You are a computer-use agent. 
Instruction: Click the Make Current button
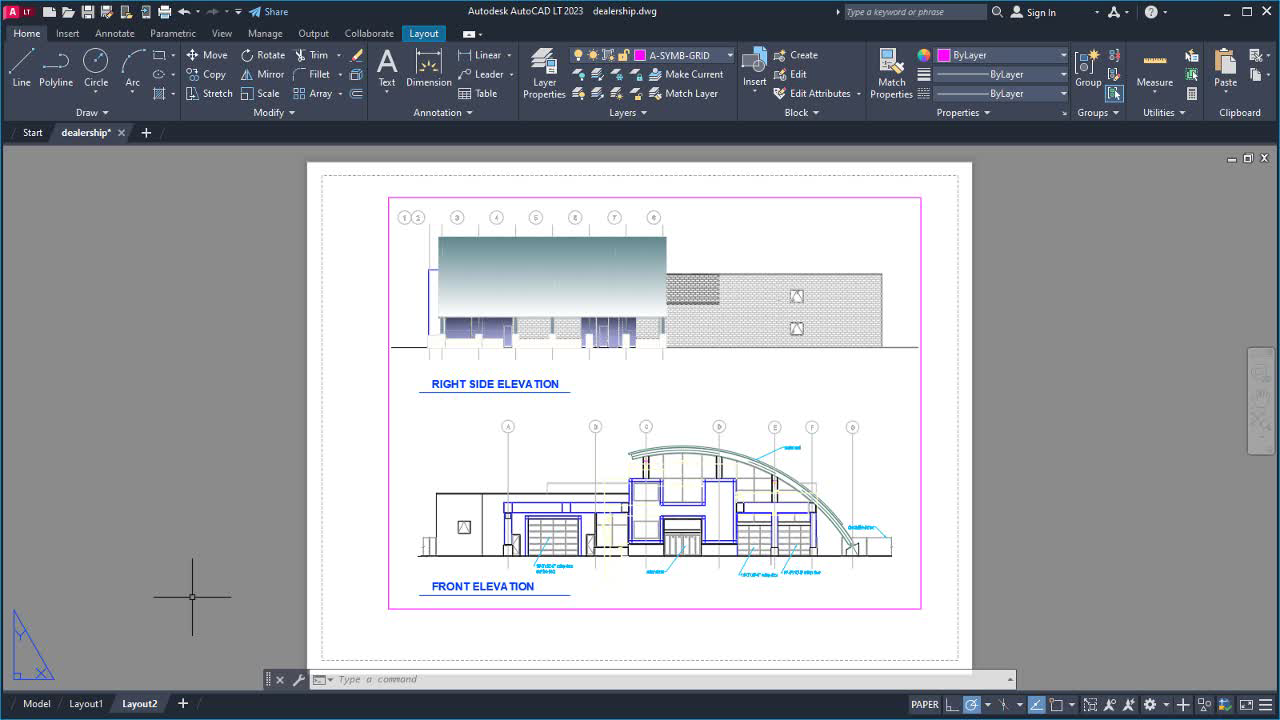click(689, 73)
